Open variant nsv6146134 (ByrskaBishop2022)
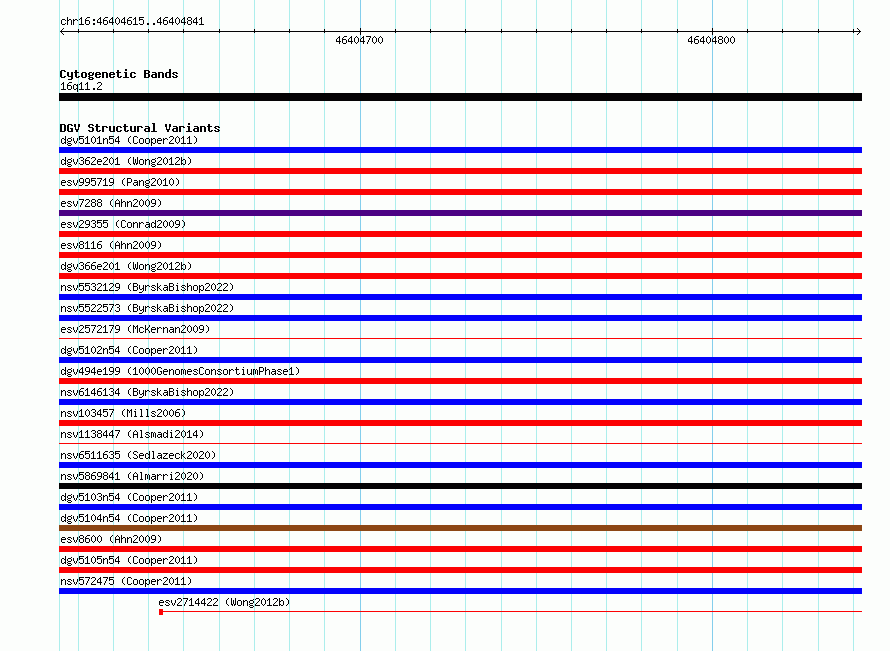890x651 pixels. 147,392
